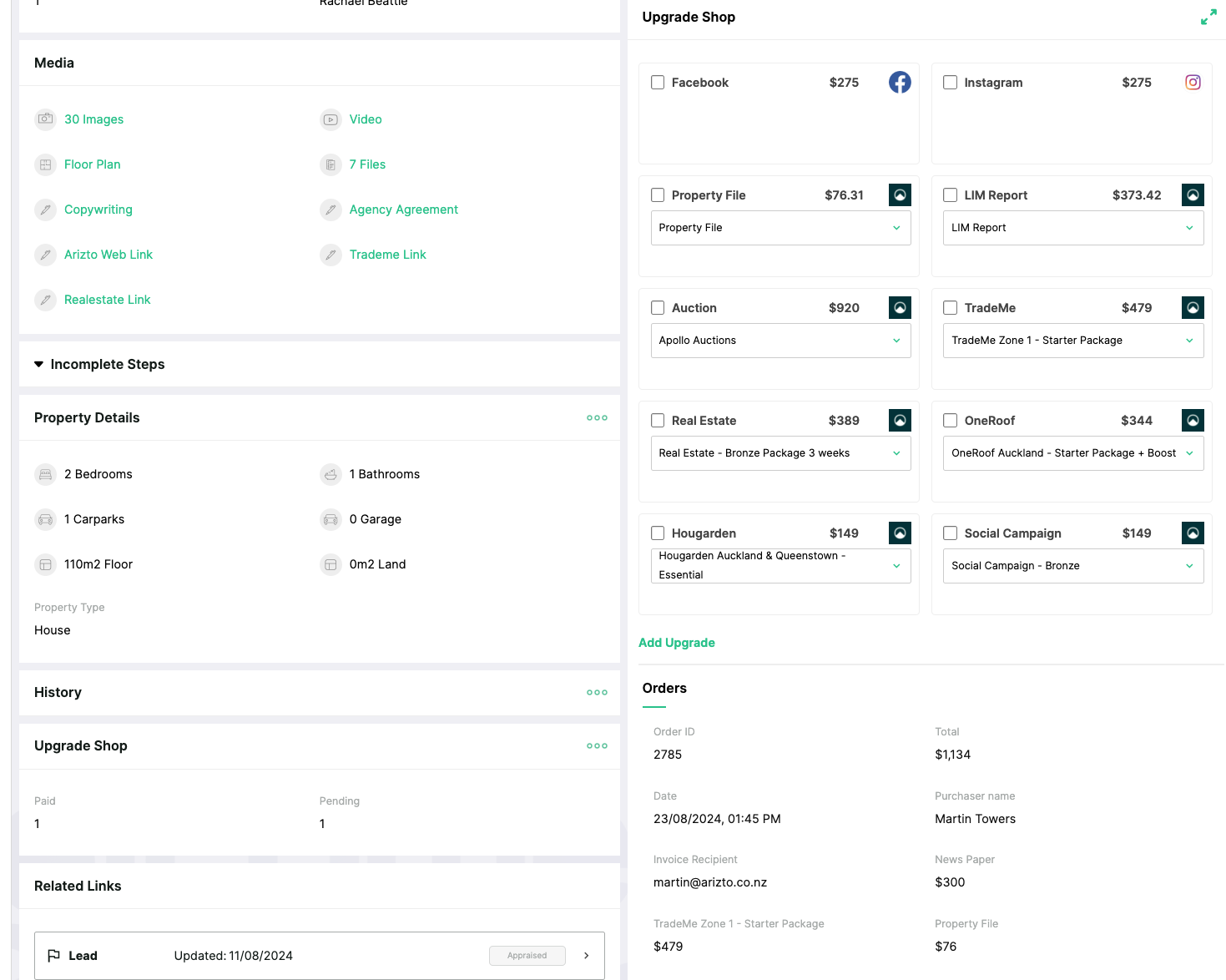
Task: Open the Trademe Link
Action: click(387, 255)
